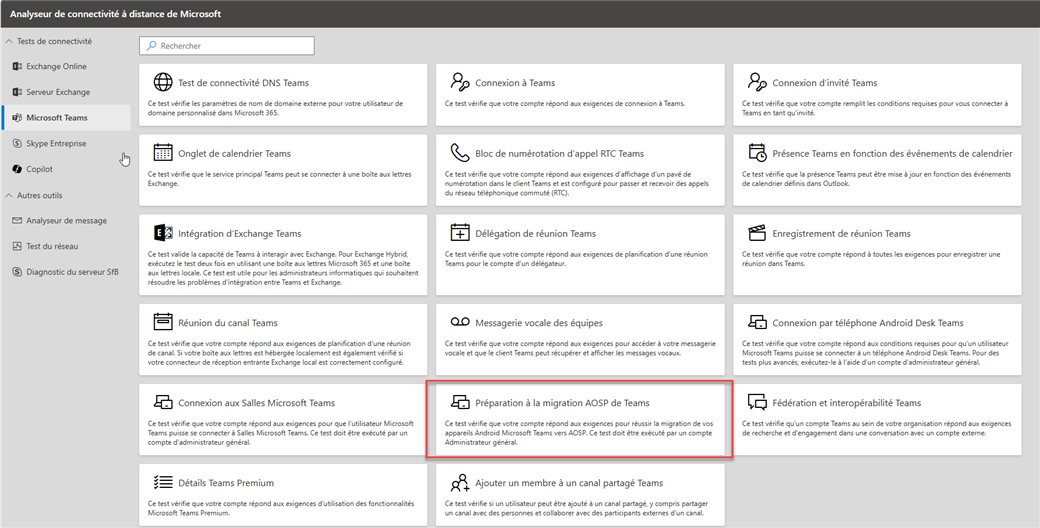Click the Copilot sidebar icon
The image size is (1040, 528).
(17, 169)
